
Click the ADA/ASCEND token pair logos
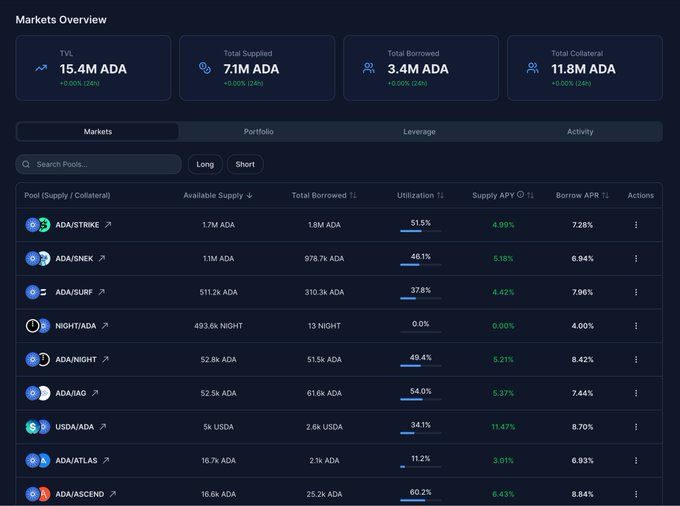38,494
